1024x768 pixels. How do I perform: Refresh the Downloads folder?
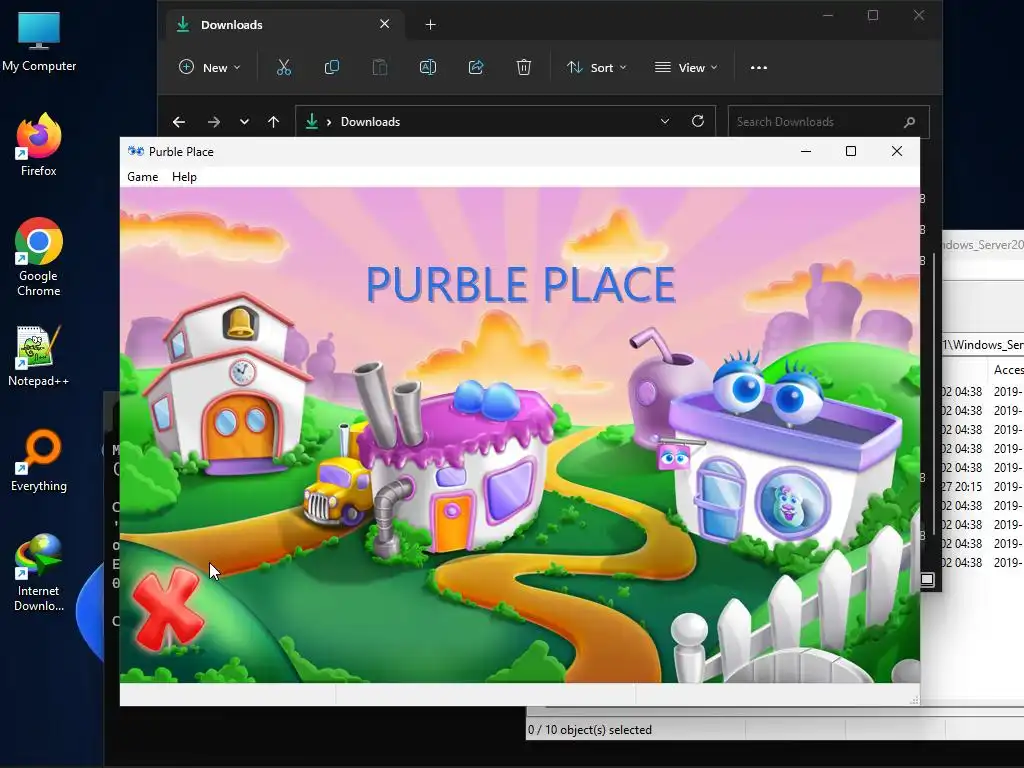(x=698, y=121)
